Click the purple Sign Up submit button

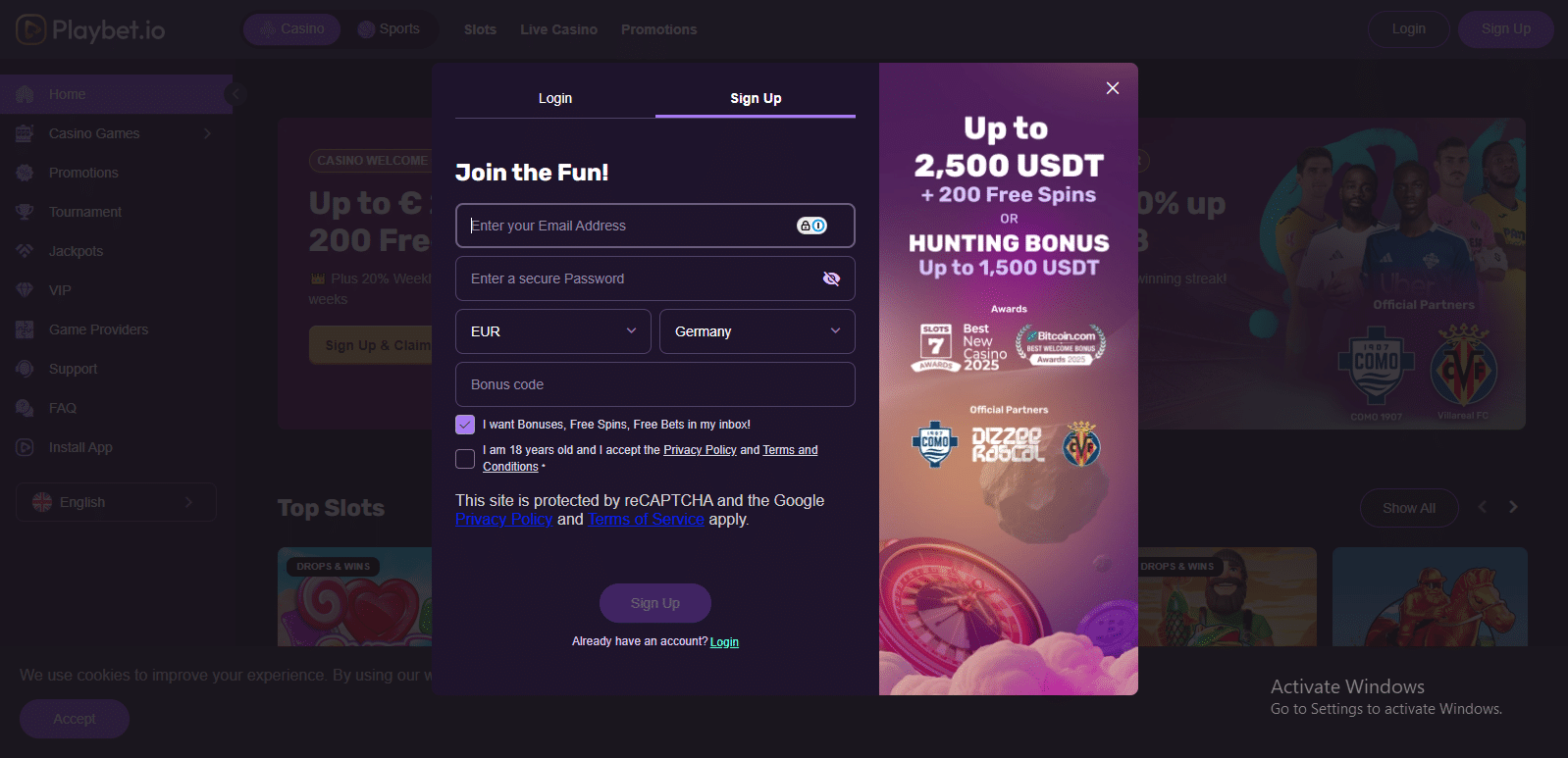click(x=655, y=603)
